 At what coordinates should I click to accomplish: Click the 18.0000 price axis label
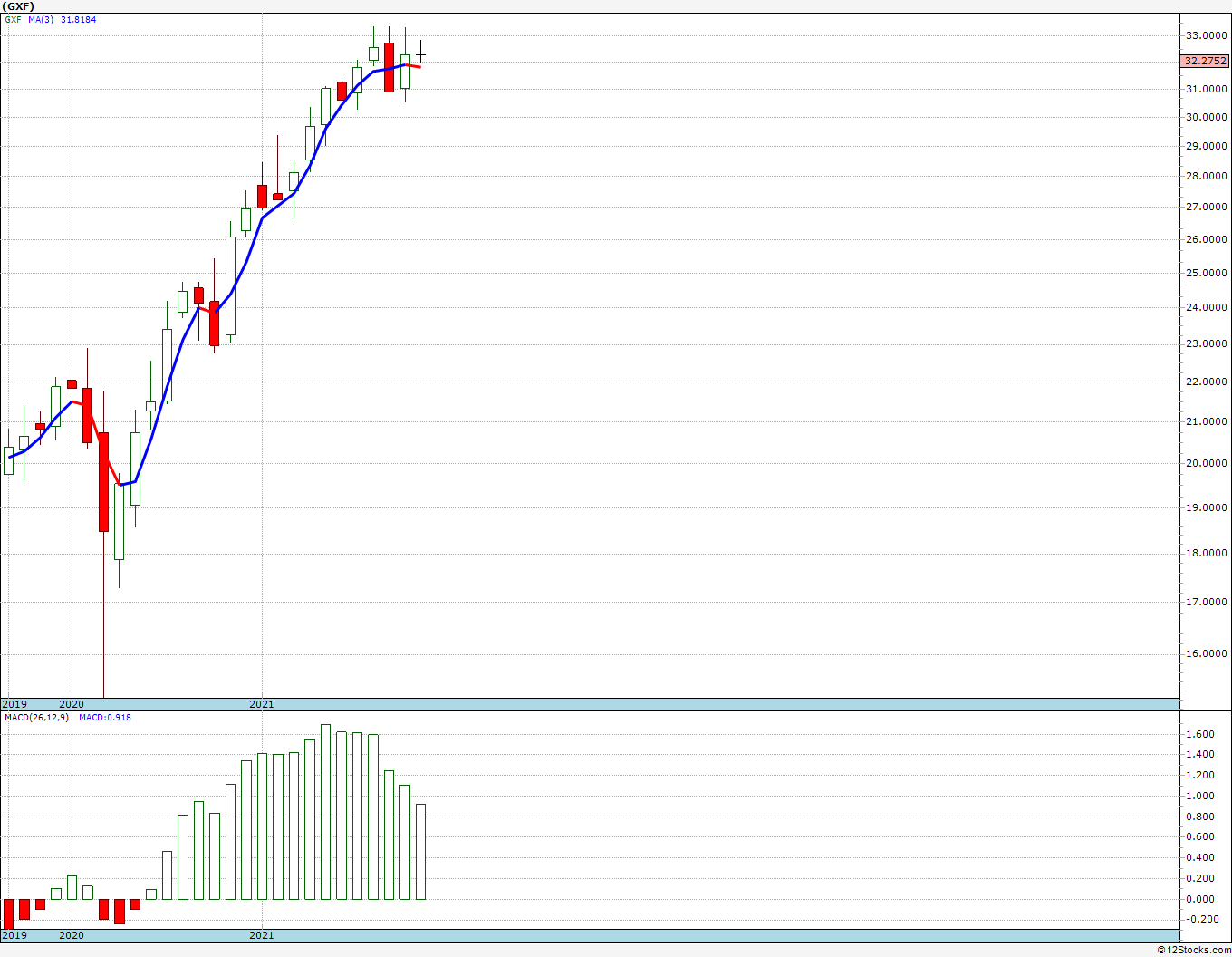click(1208, 554)
